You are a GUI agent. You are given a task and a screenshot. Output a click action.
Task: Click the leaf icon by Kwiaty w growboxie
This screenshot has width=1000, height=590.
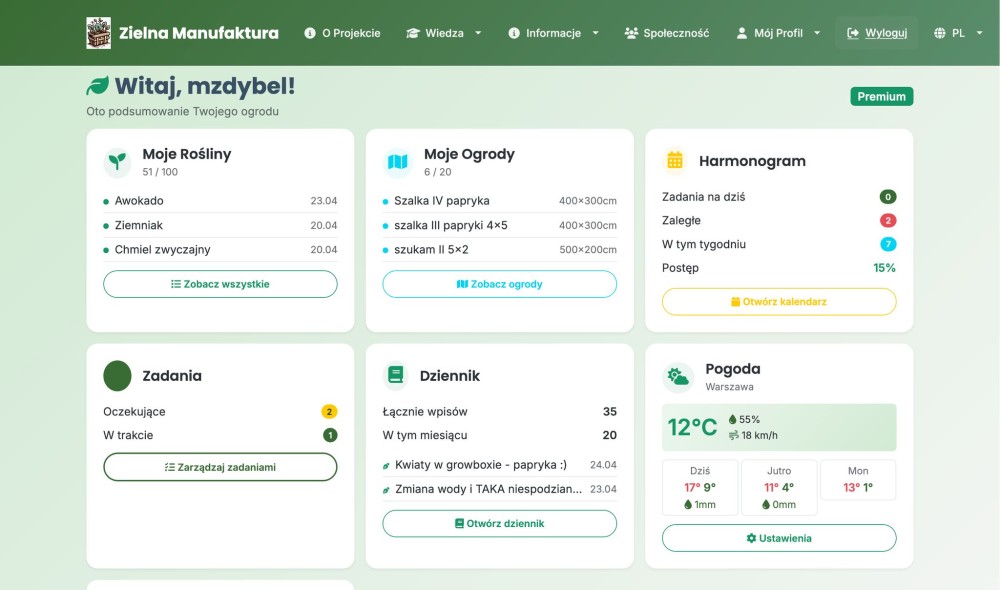(x=386, y=466)
